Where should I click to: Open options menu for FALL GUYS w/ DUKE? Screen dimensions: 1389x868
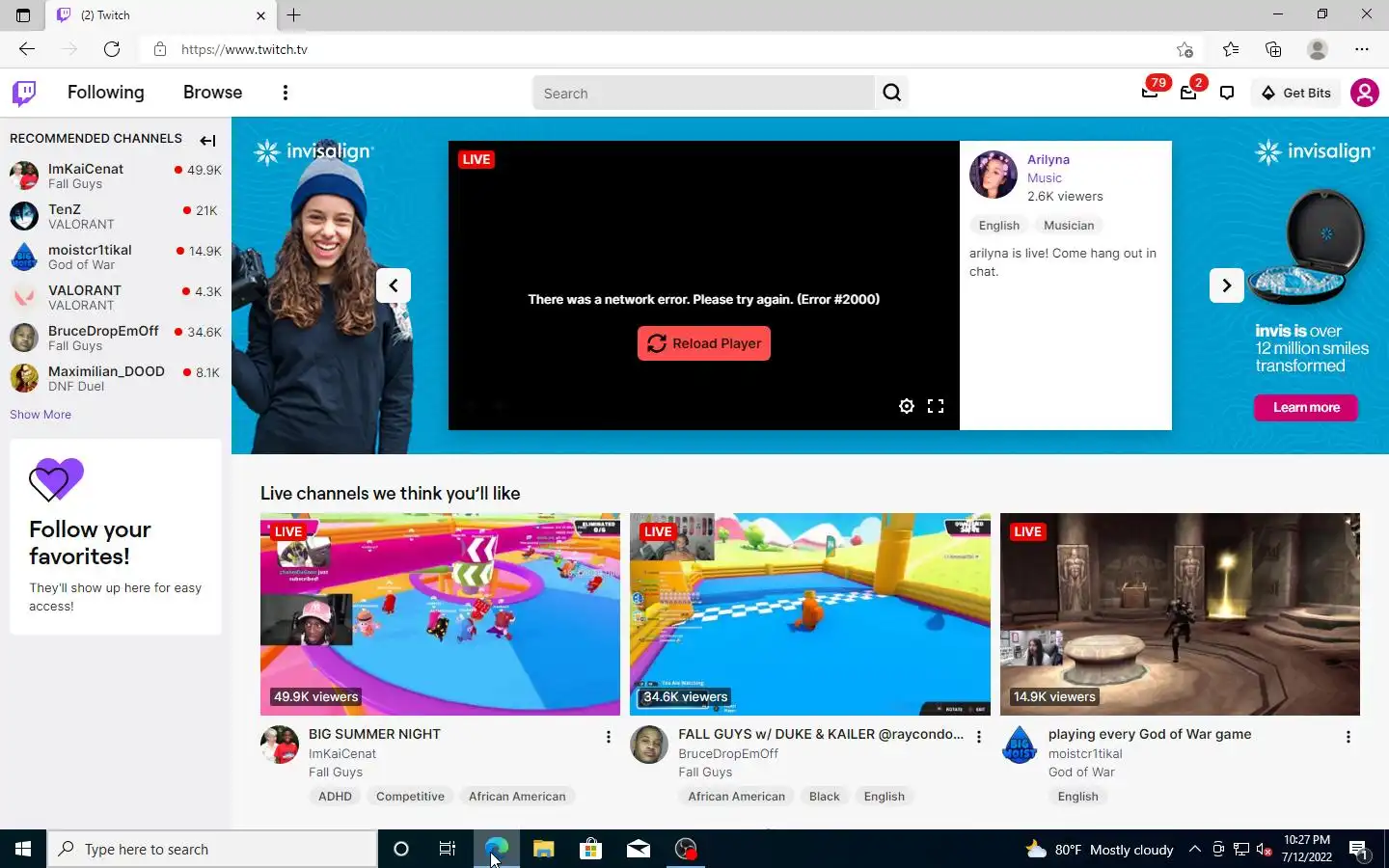pyautogui.click(x=979, y=737)
